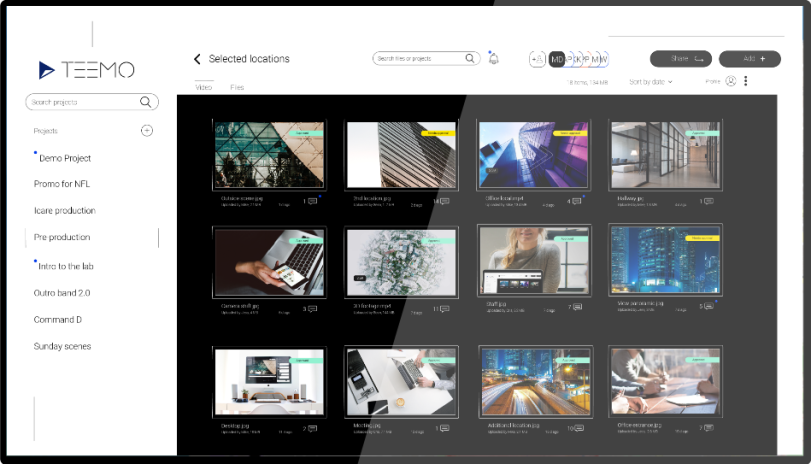Open comments on Outdoor scene.jpg
The image size is (811, 464).
click(x=312, y=201)
